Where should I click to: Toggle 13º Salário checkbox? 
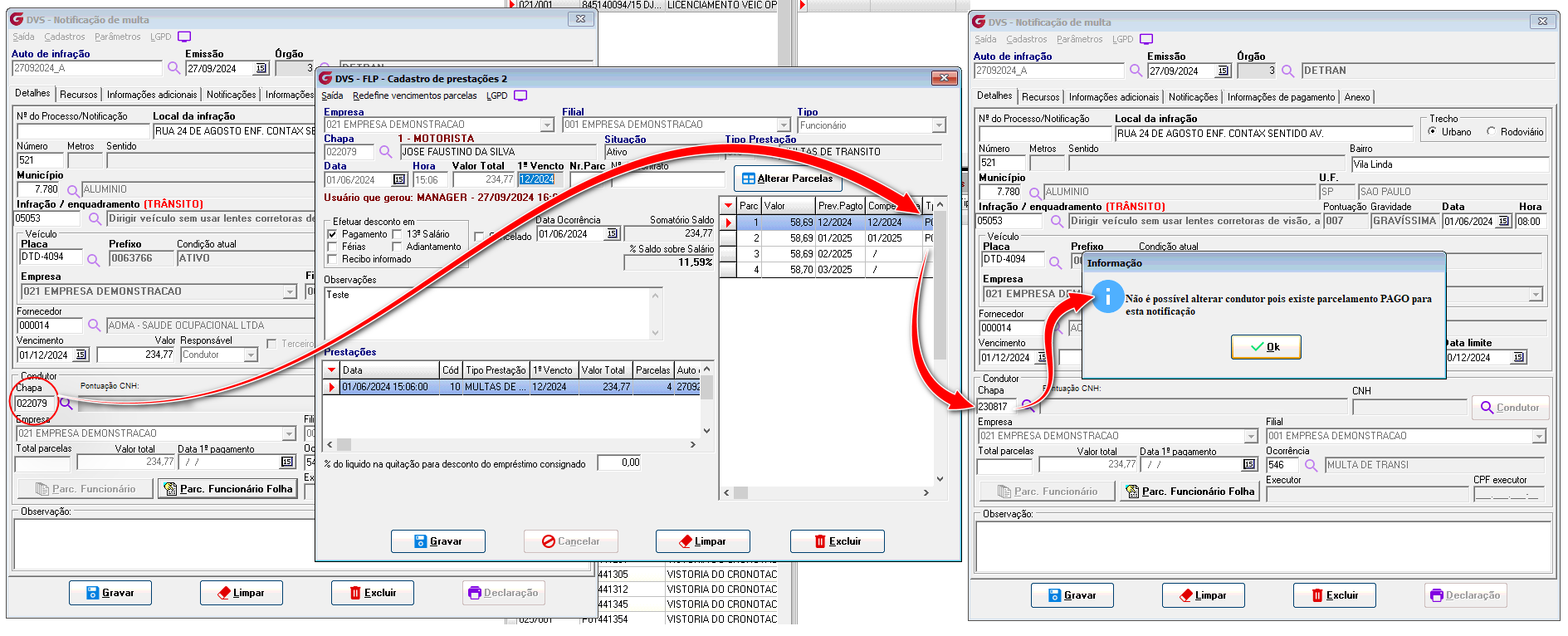397,234
